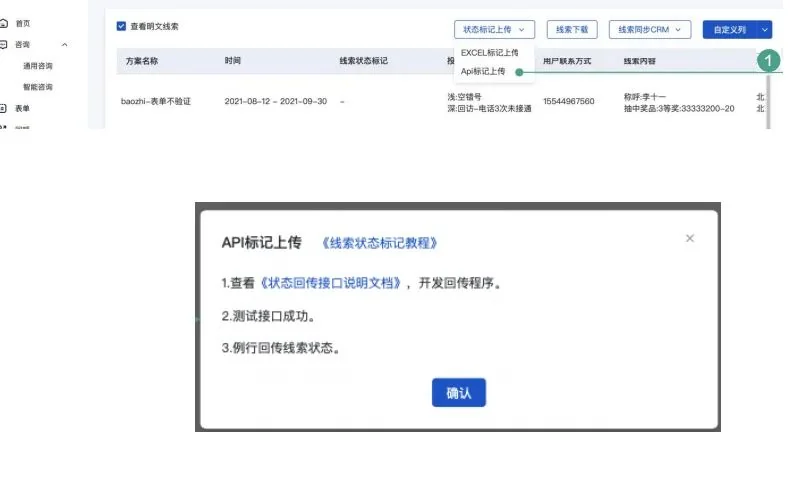The width and height of the screenshot is (791, 502).
Task: Click the 首页 home icon in sidebar
Action: click(4, 23)
